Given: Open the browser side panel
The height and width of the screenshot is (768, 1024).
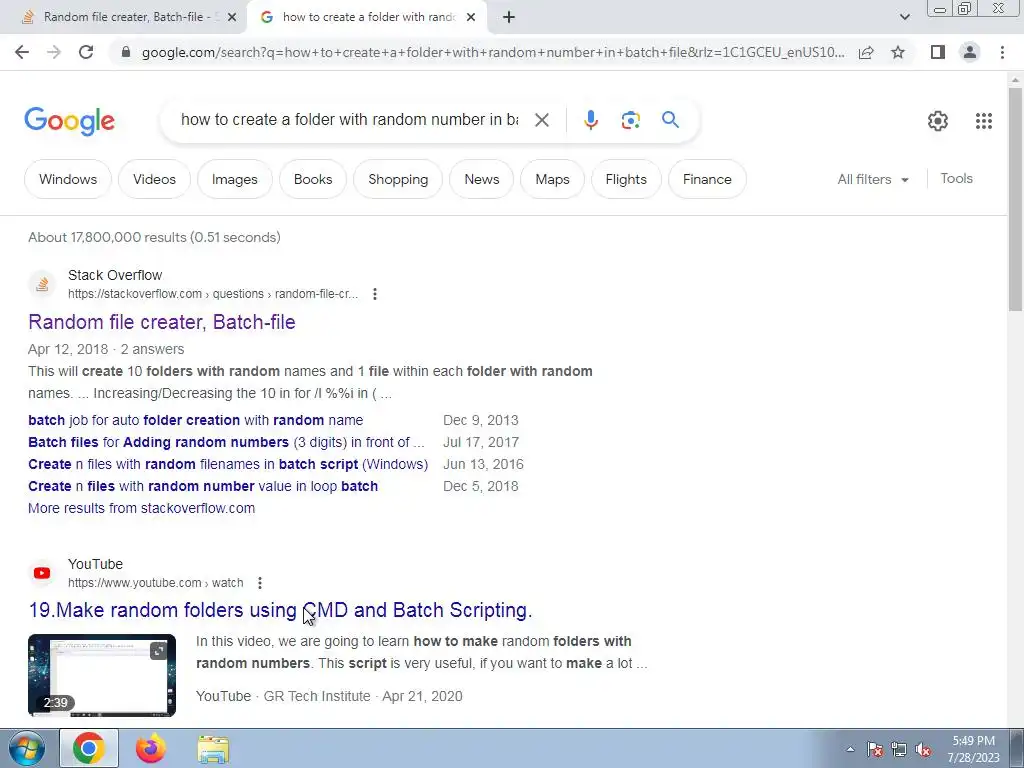Looking at the screenshot, I should point(938,52).
